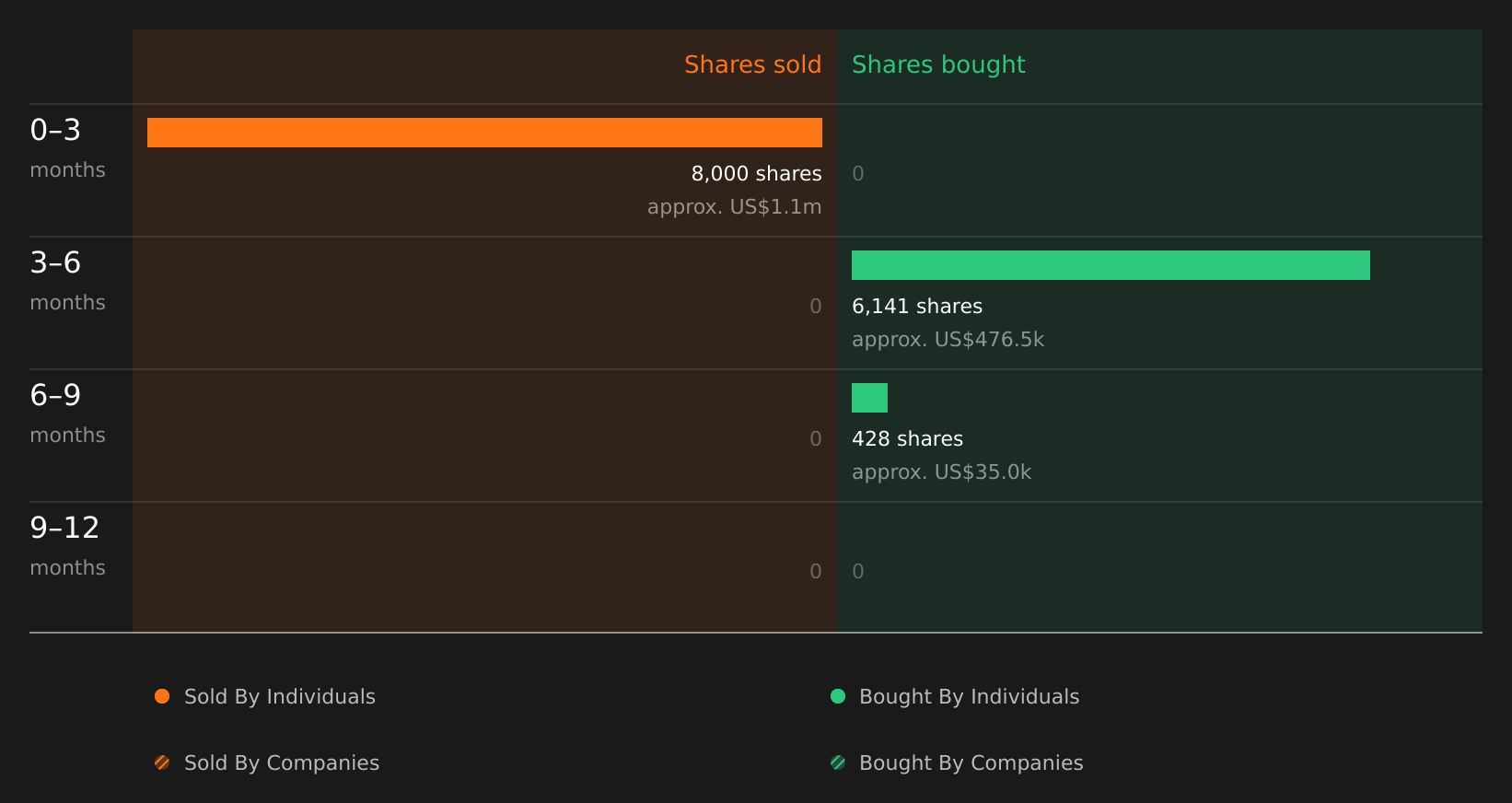Image resolution: width=1512 pixels, height=803 pixels.
Task: Click the orange Sold By Individuals legend dot
Action: (x=162, y=696)
